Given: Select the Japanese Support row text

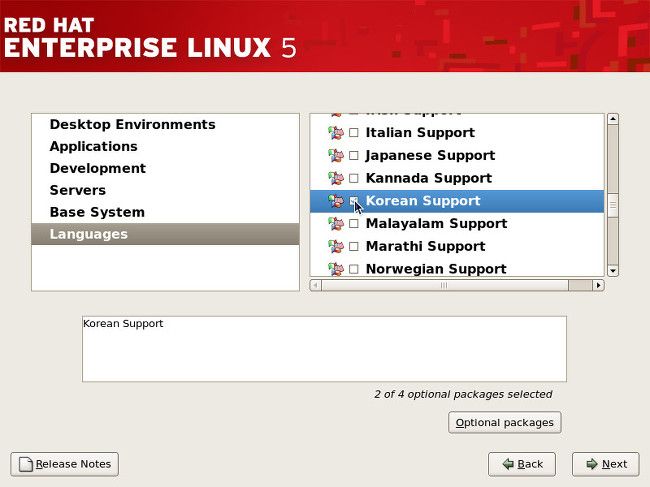Looking at the screenshot, I should (x=430, y=155).
